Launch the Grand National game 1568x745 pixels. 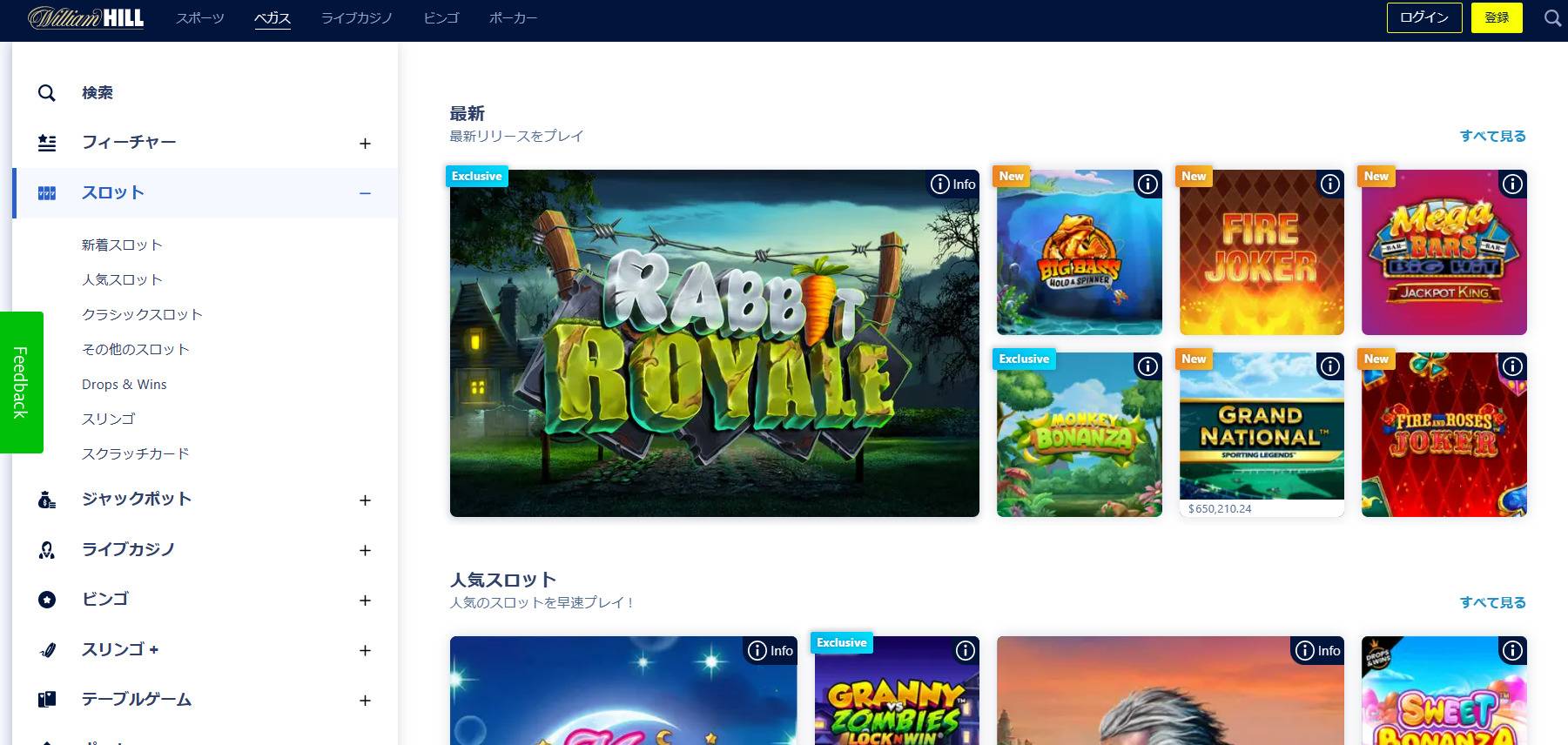[x=1262, y=435]
